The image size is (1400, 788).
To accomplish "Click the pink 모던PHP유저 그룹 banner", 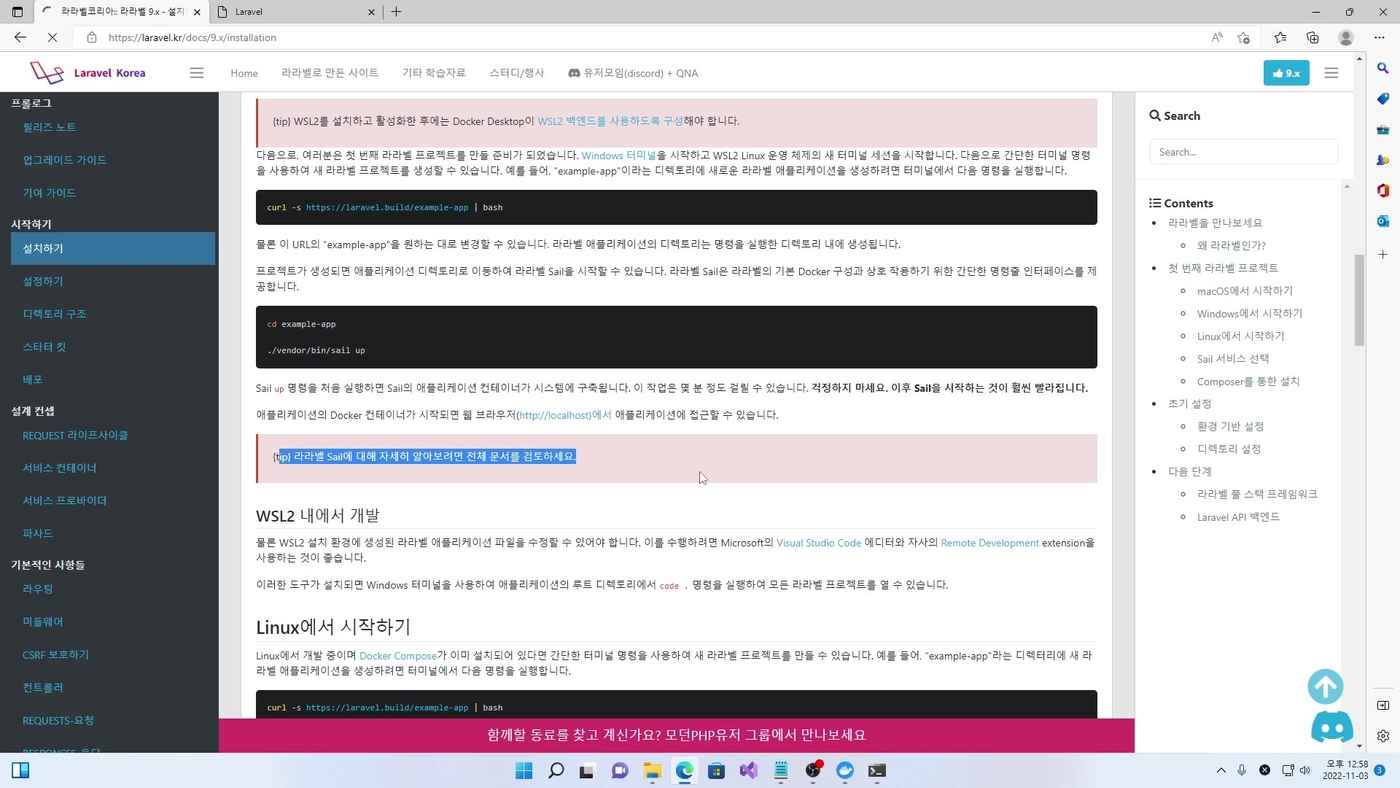I will tap(676, 735).
